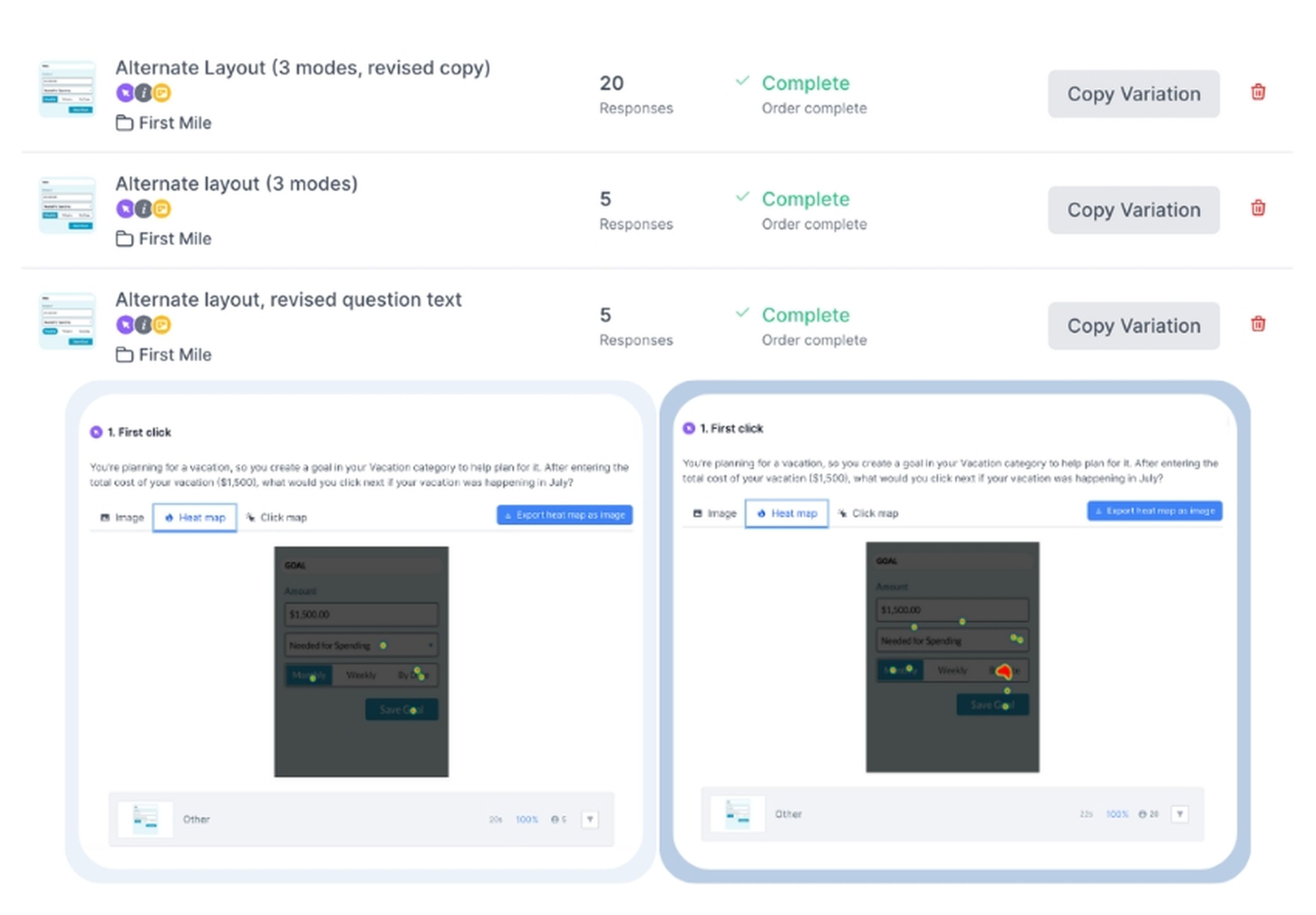Open the filter dropdown in the right Other row

pyautogui.click(x=1180, y=814)
